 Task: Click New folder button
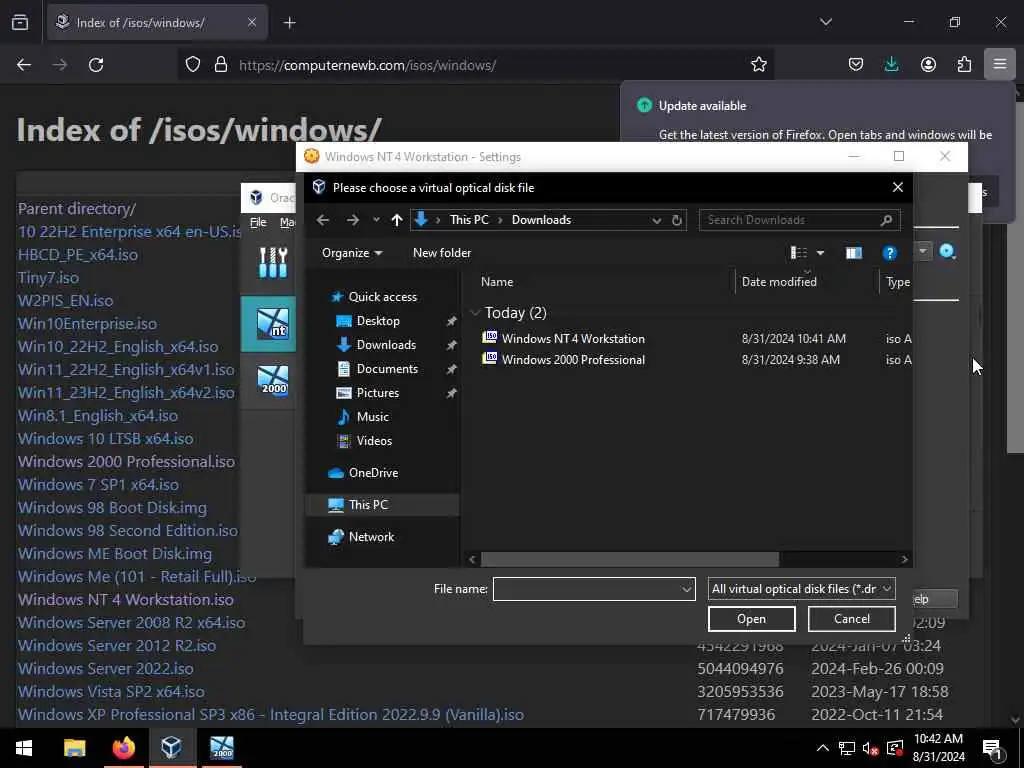tap(441, 253)
